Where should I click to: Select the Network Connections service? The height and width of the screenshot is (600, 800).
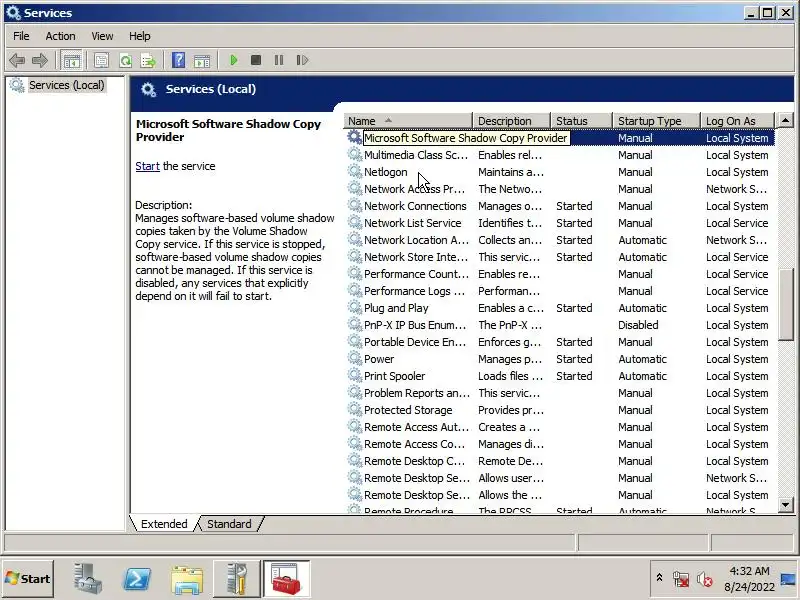pos(560,206)
